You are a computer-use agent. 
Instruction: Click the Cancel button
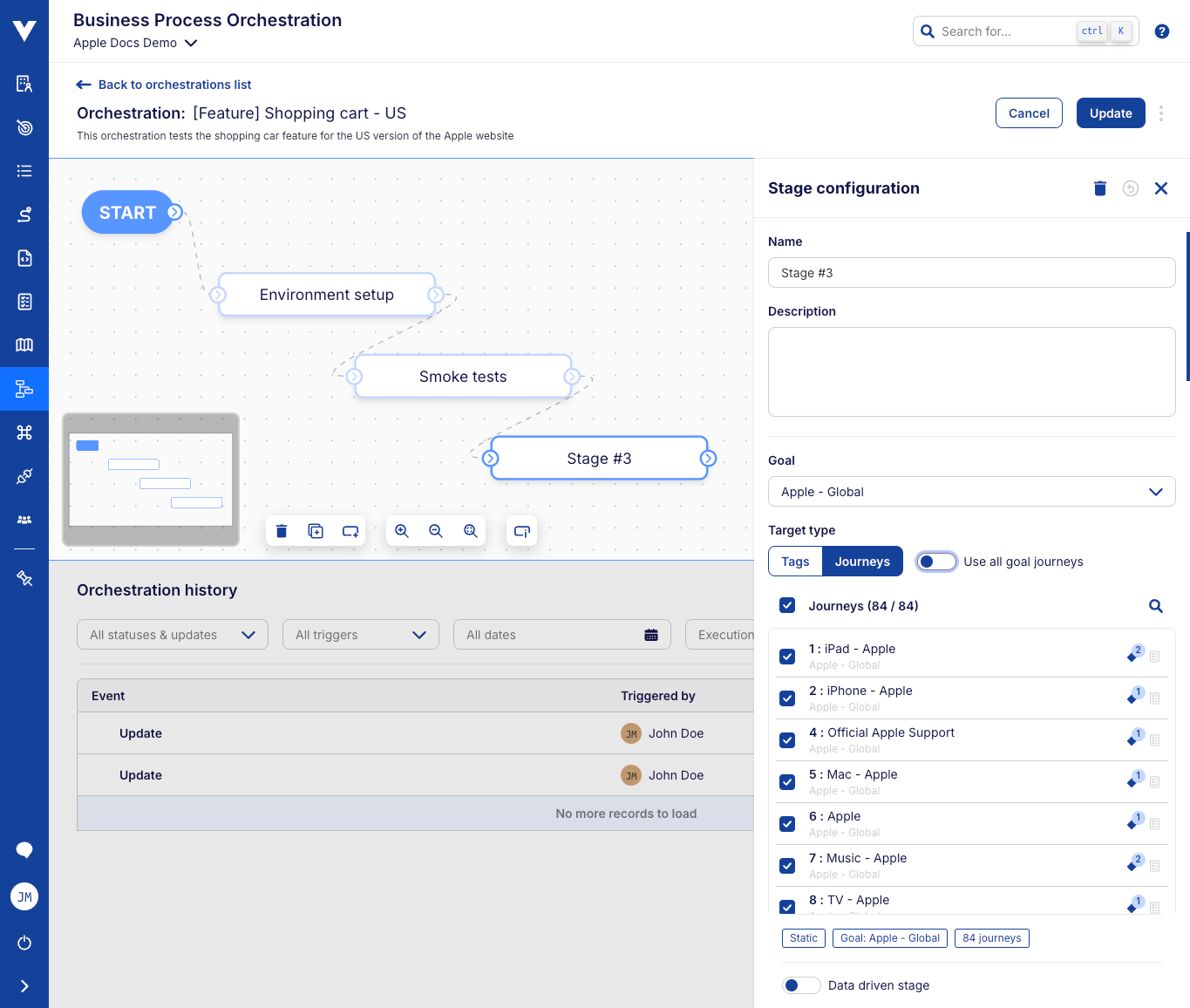[x=1029, y=113]
